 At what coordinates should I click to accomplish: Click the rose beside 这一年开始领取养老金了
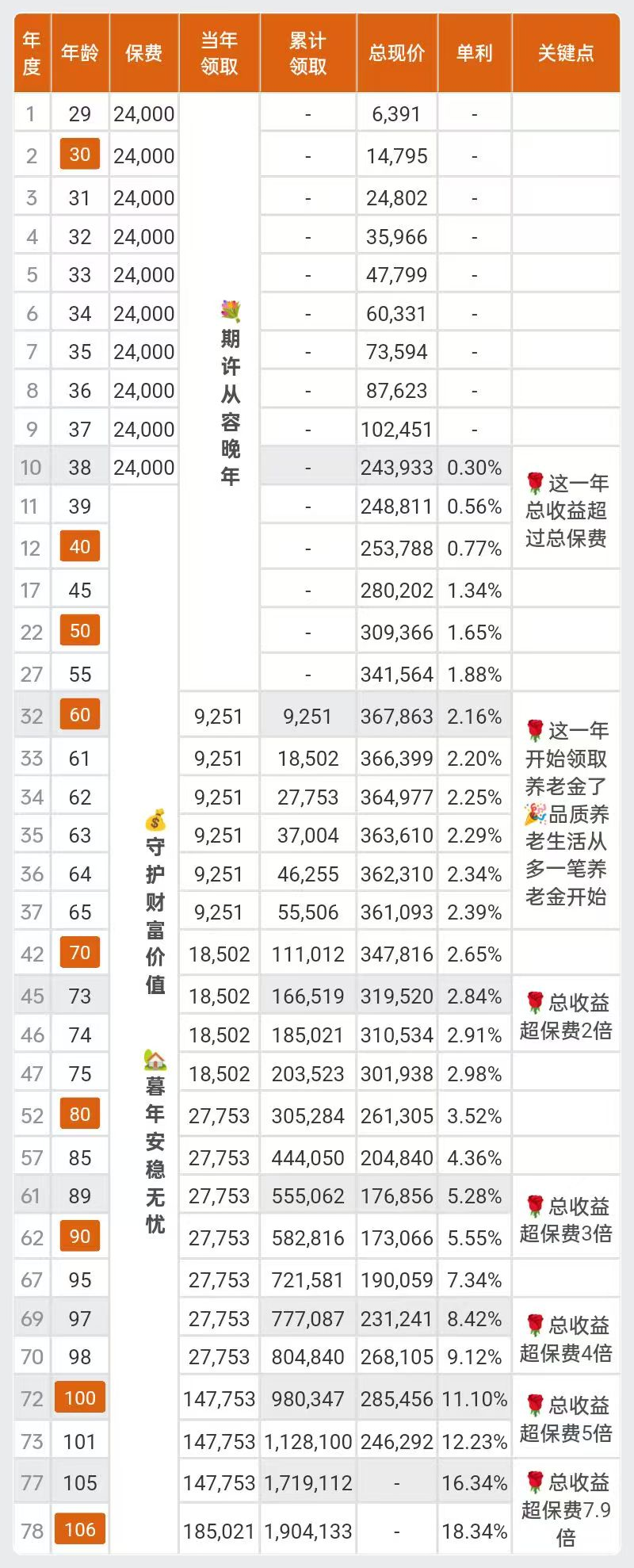click(536, 730)
